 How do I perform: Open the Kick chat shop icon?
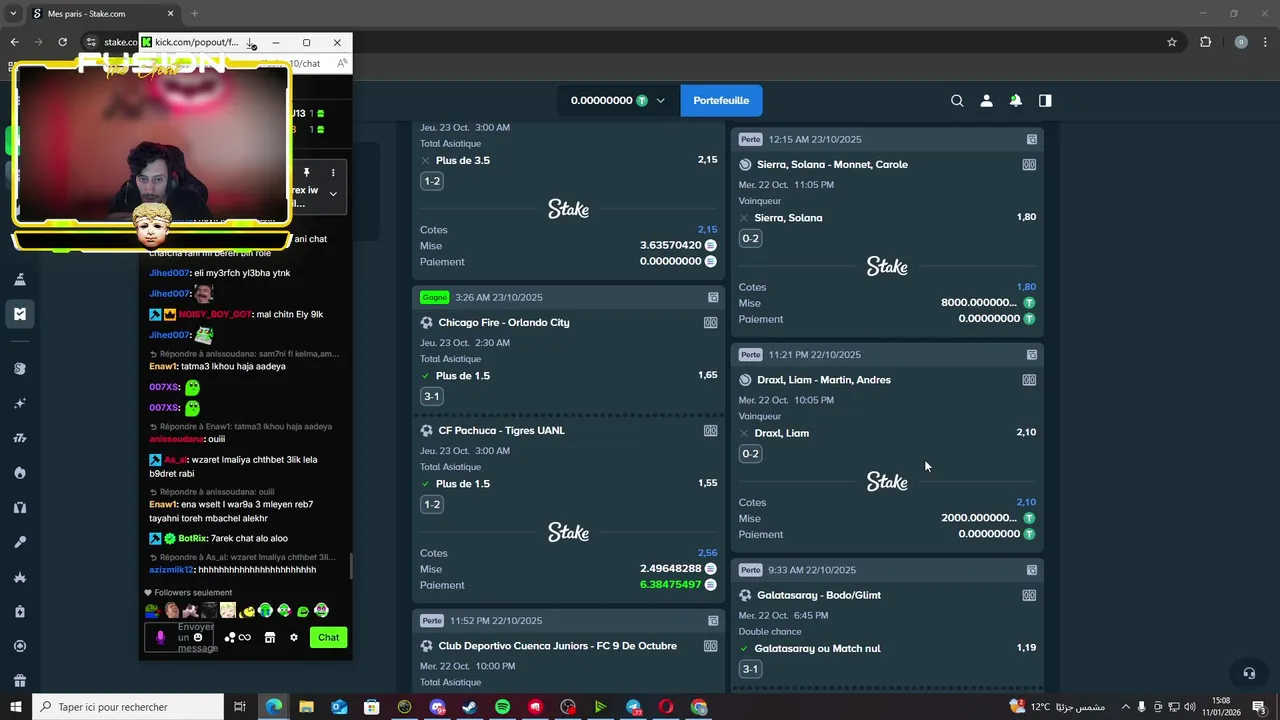(269, 637)
